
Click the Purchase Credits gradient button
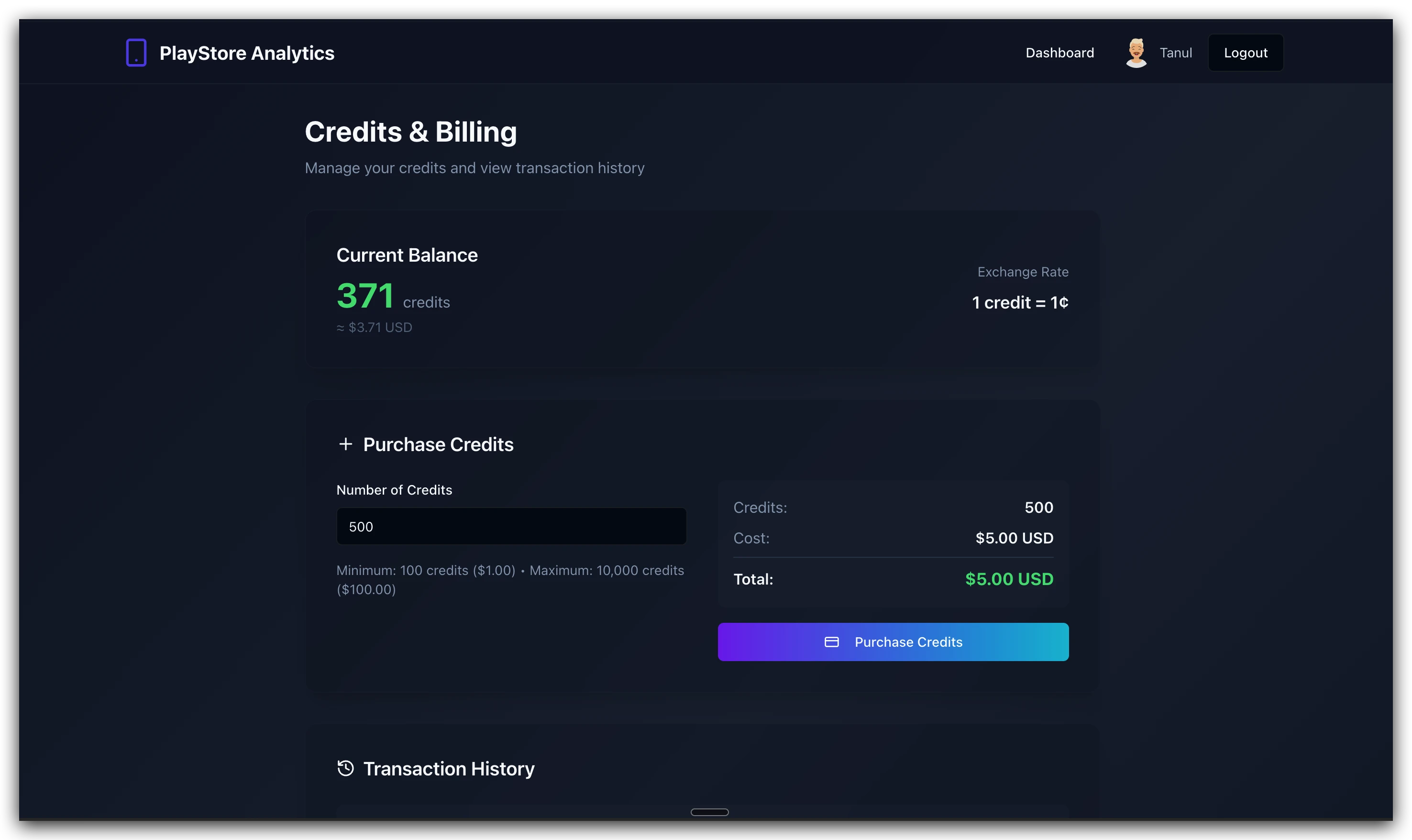pos(893,641)
